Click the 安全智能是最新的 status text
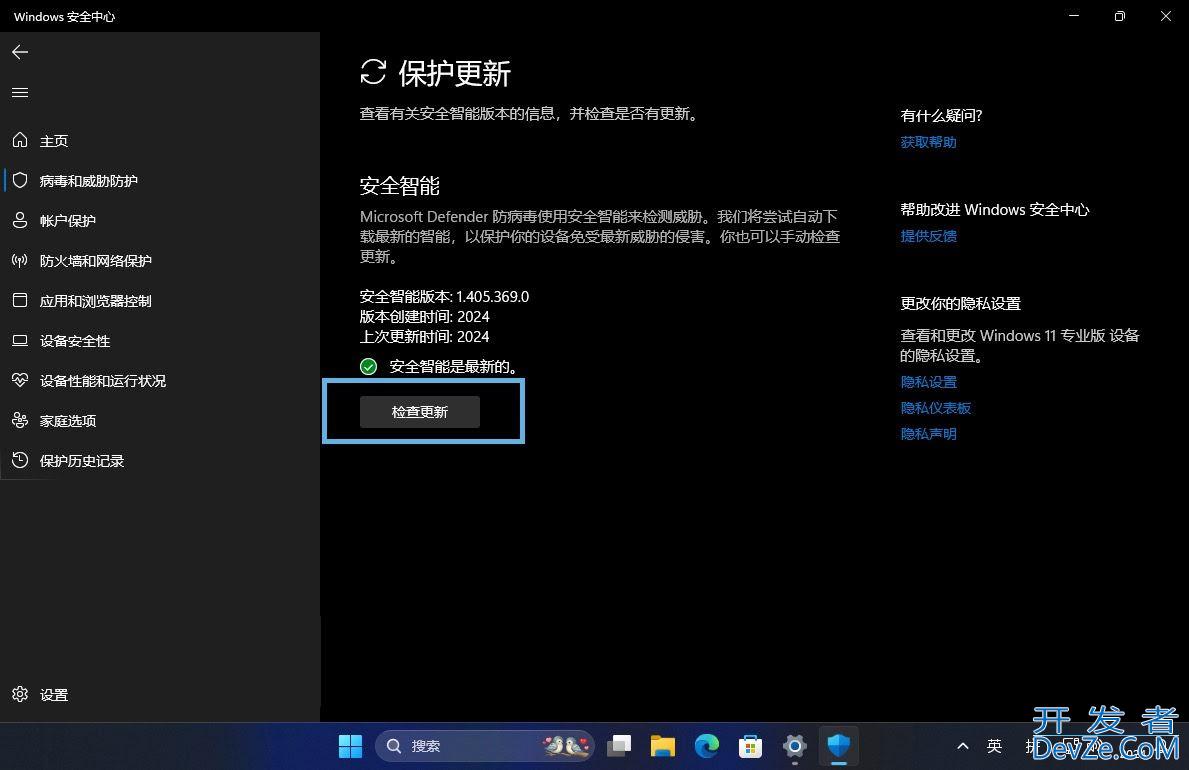The height and width of the screenshot is (770, 1189). point(453,367)
